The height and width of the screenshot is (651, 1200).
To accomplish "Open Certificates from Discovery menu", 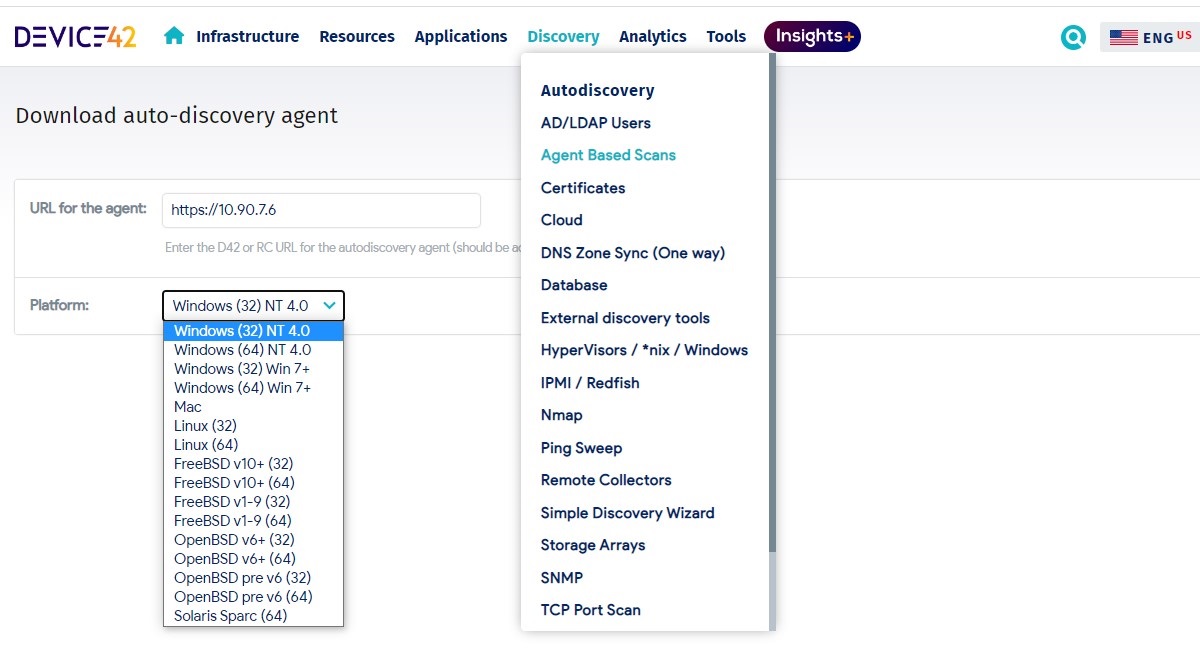I will tap(583, 188).
